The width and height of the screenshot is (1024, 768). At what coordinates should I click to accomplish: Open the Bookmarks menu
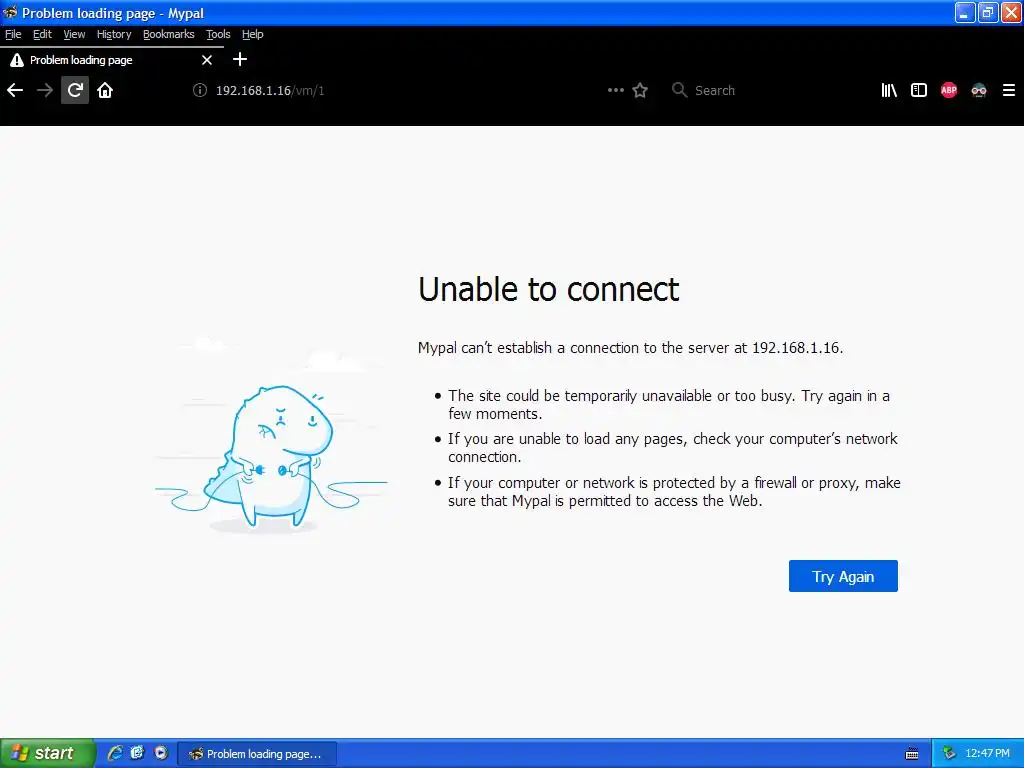click(x=168, y=34)
